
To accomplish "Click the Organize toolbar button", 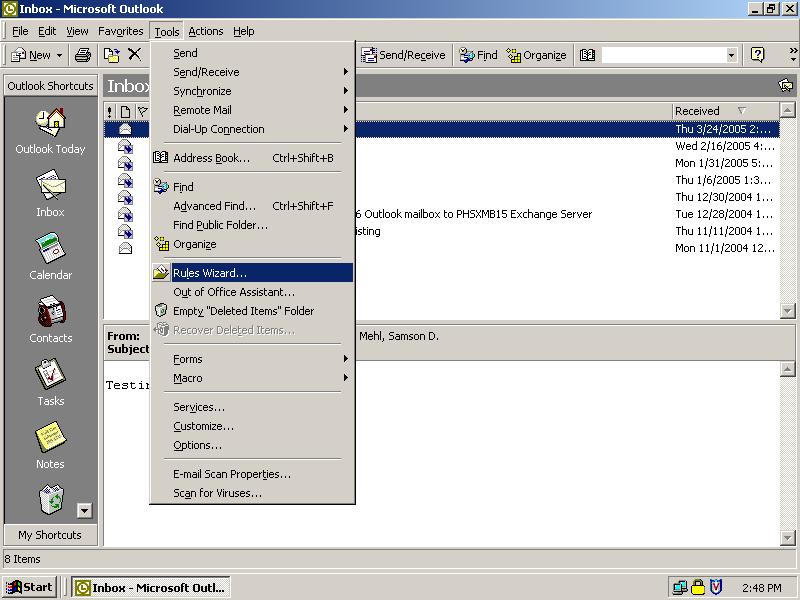I will [537, 55].
